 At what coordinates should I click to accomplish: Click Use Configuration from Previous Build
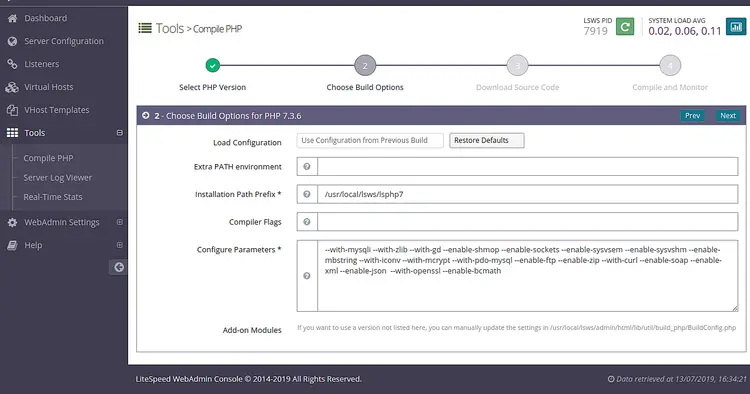pyautogui.click(x=370, y=140)
